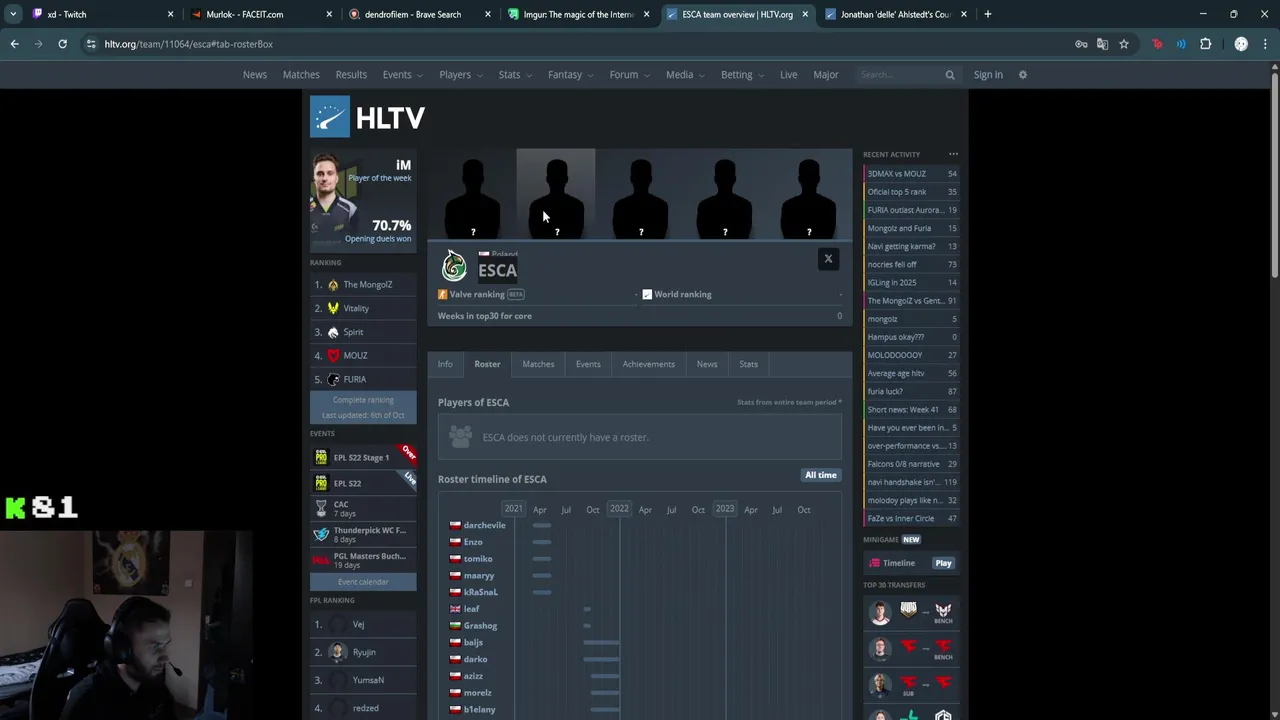This screenshot has height=720, width=1280.
Task: Click Sign in link
Action: [x=988, y=75]
